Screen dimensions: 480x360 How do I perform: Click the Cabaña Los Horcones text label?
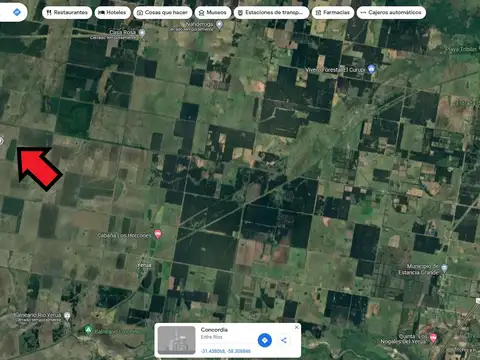124,235
